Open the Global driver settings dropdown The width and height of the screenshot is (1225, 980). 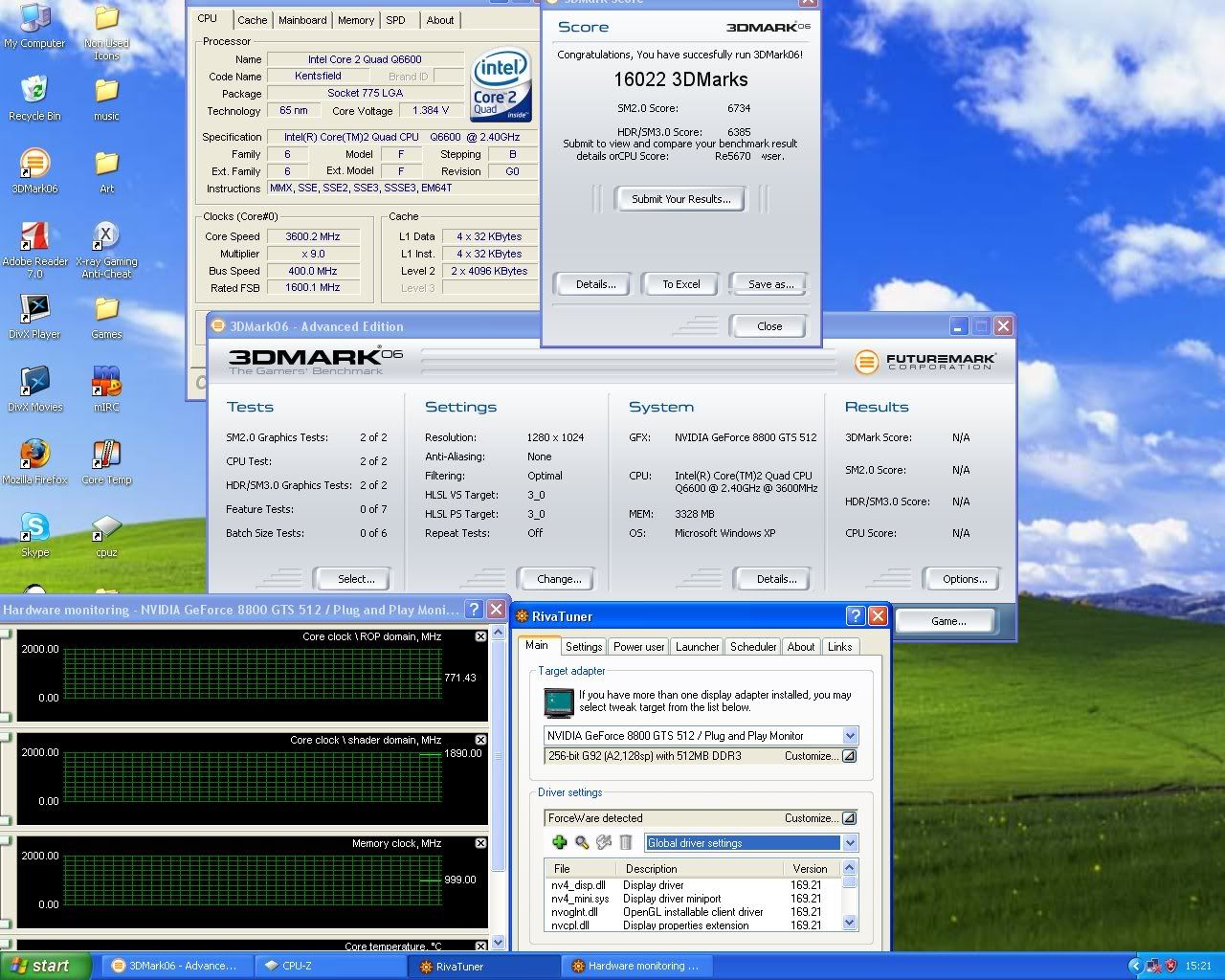(850, 843)
